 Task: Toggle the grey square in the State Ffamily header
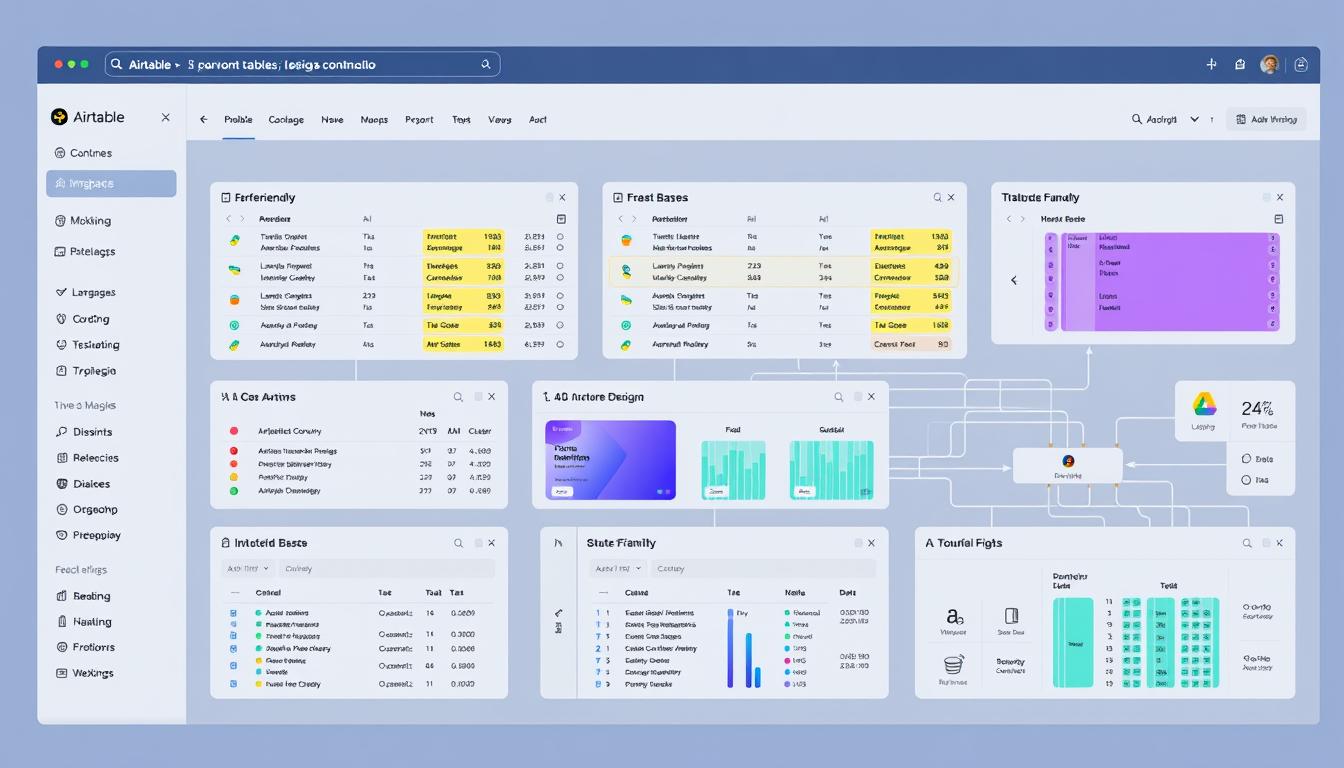click(858, 543)
